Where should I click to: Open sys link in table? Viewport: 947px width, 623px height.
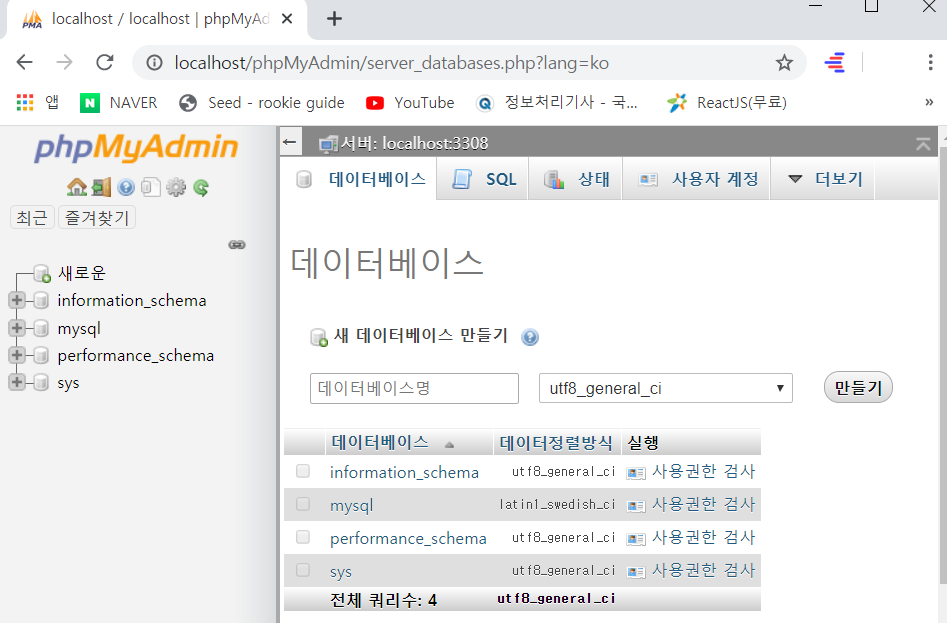tap(341, 572)
